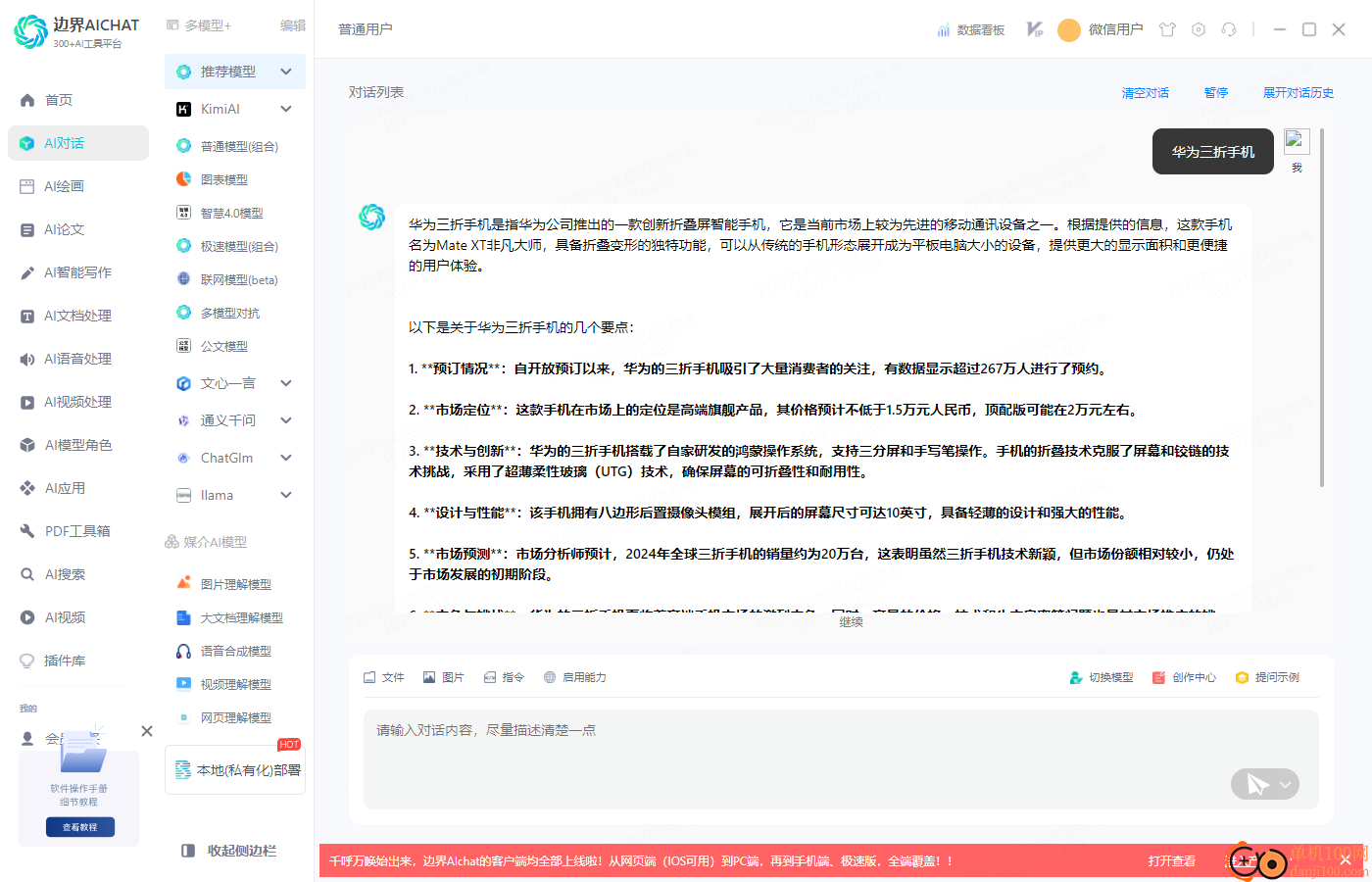Click 切换模型 in the input toolbar

(1102, 677)
